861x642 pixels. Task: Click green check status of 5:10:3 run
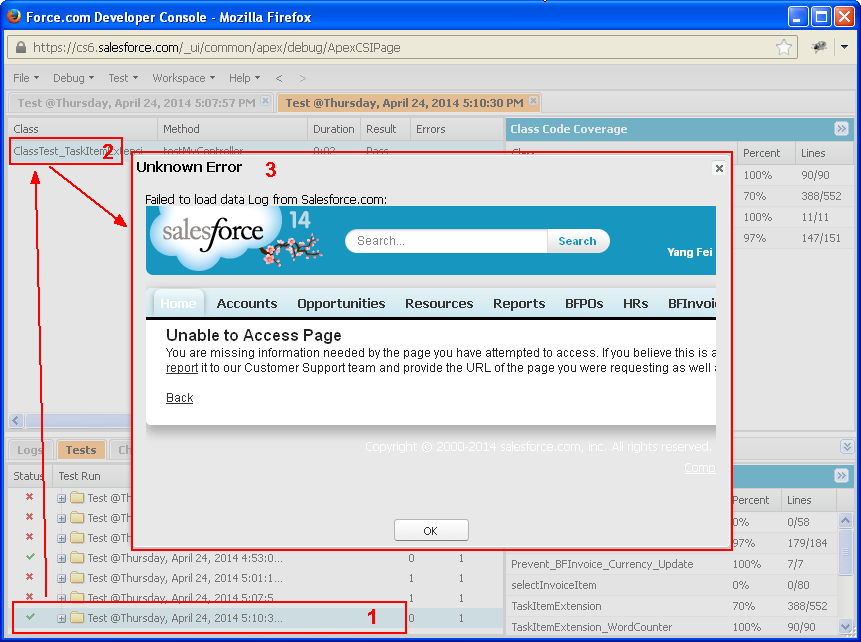click(x=30, y=617)
